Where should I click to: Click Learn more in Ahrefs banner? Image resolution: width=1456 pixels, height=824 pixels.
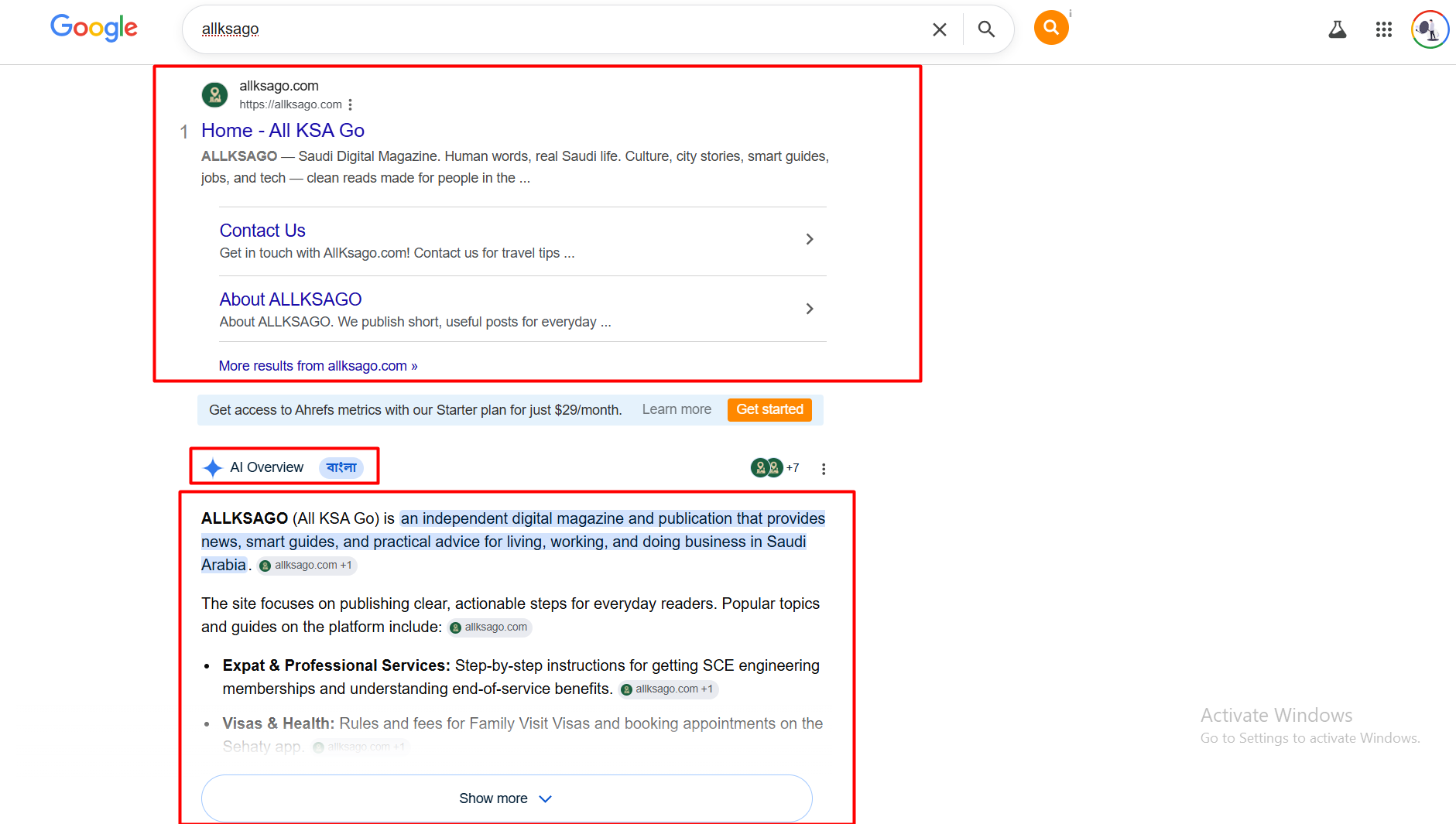pos(677,409)
